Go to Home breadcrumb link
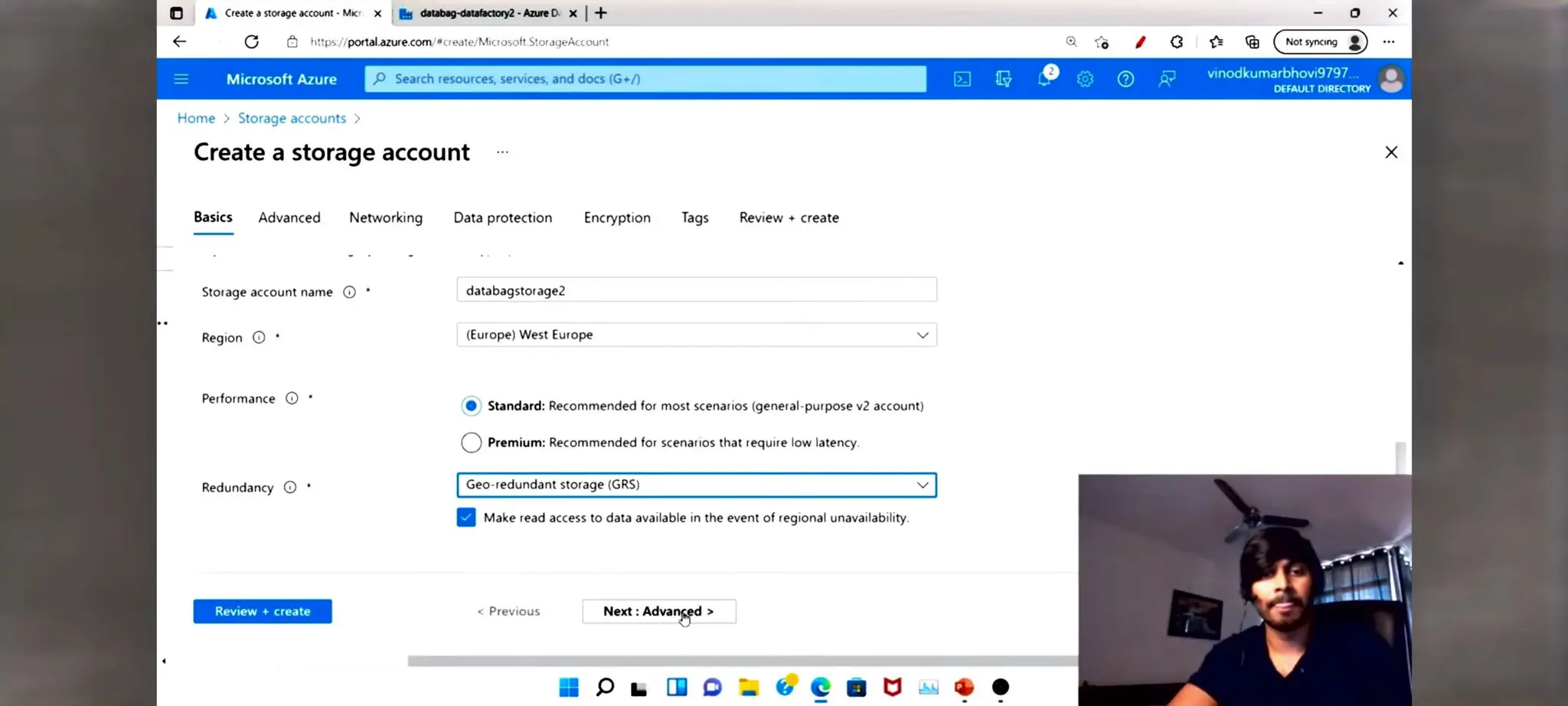 pyautogui.click(x=196, y=118)
